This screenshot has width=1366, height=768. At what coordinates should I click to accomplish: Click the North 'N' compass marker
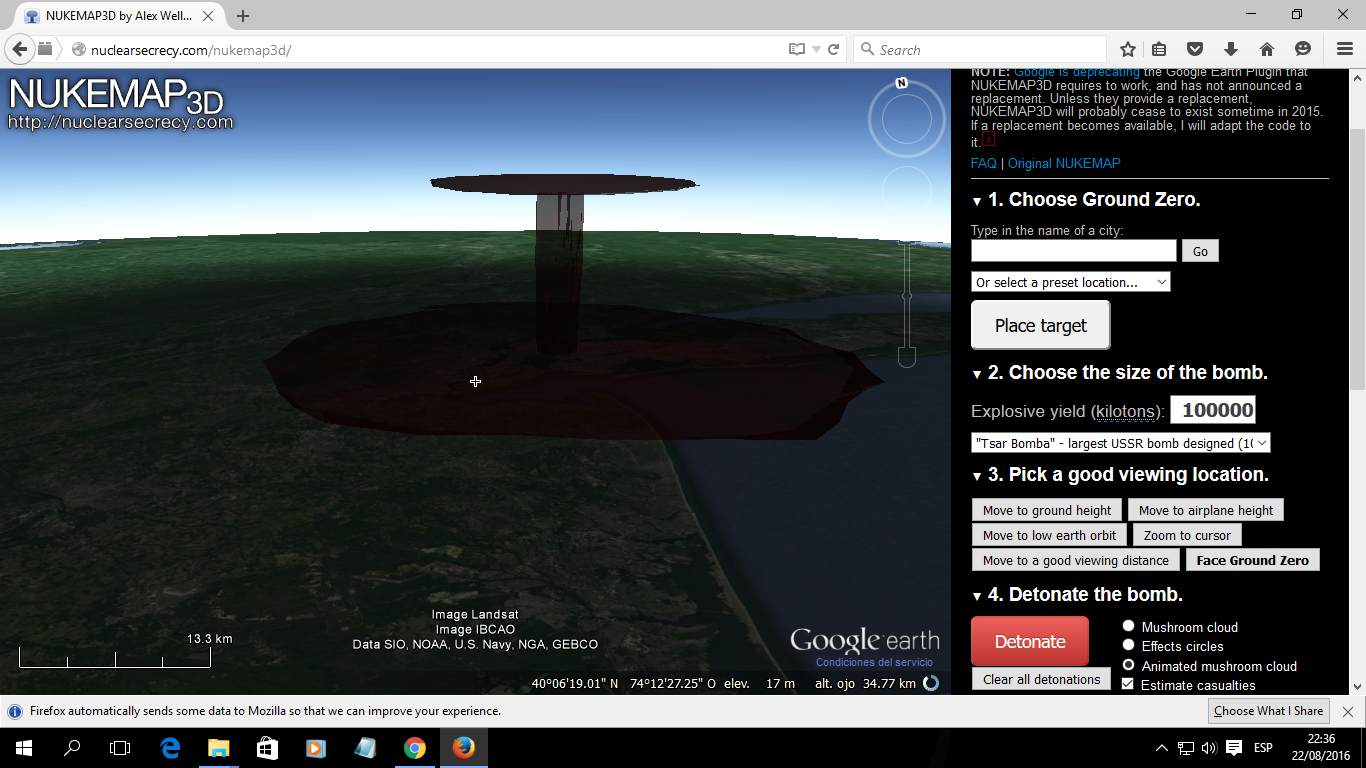[x=901, y=83]
